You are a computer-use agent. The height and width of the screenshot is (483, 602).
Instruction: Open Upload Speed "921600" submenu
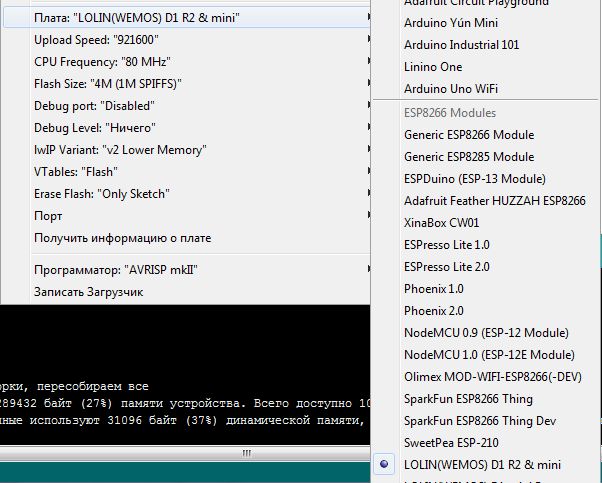tap(187, 40)
